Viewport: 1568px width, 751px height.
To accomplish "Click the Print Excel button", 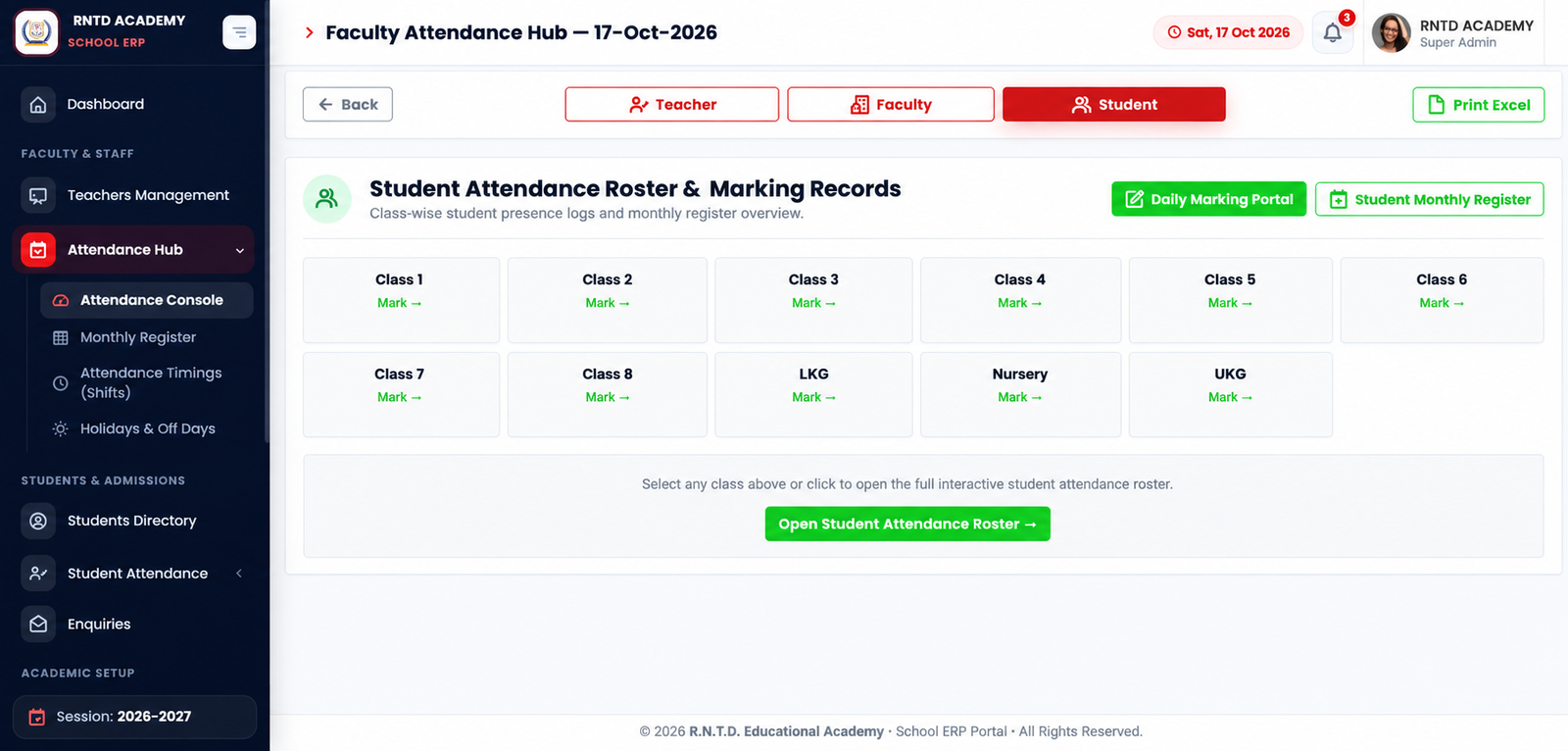I will click(1479, 105).
